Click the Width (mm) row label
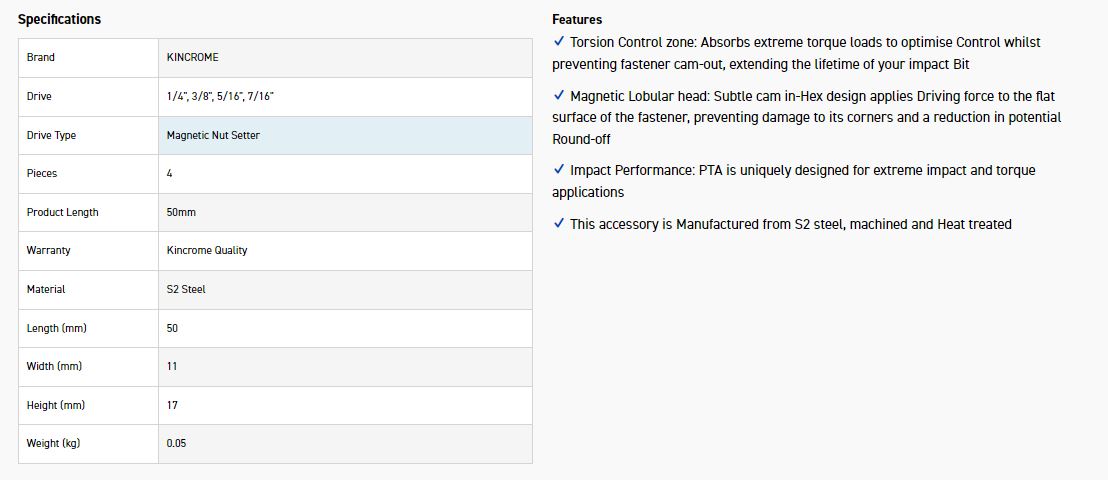This screenshot has width=1108, height=480. [x=54, y=367]
